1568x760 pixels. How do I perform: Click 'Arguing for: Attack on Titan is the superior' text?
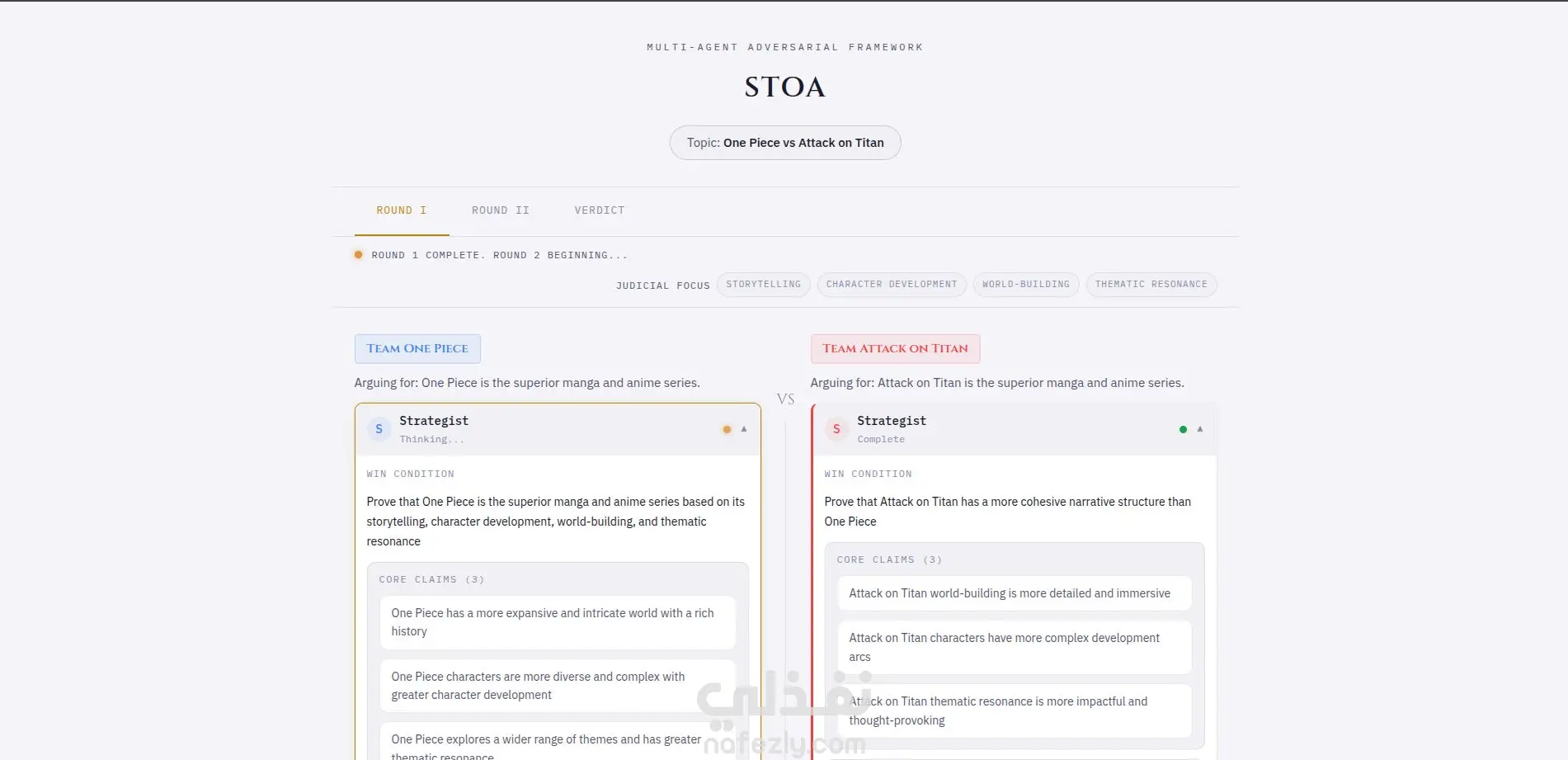[x=997, y=383]
